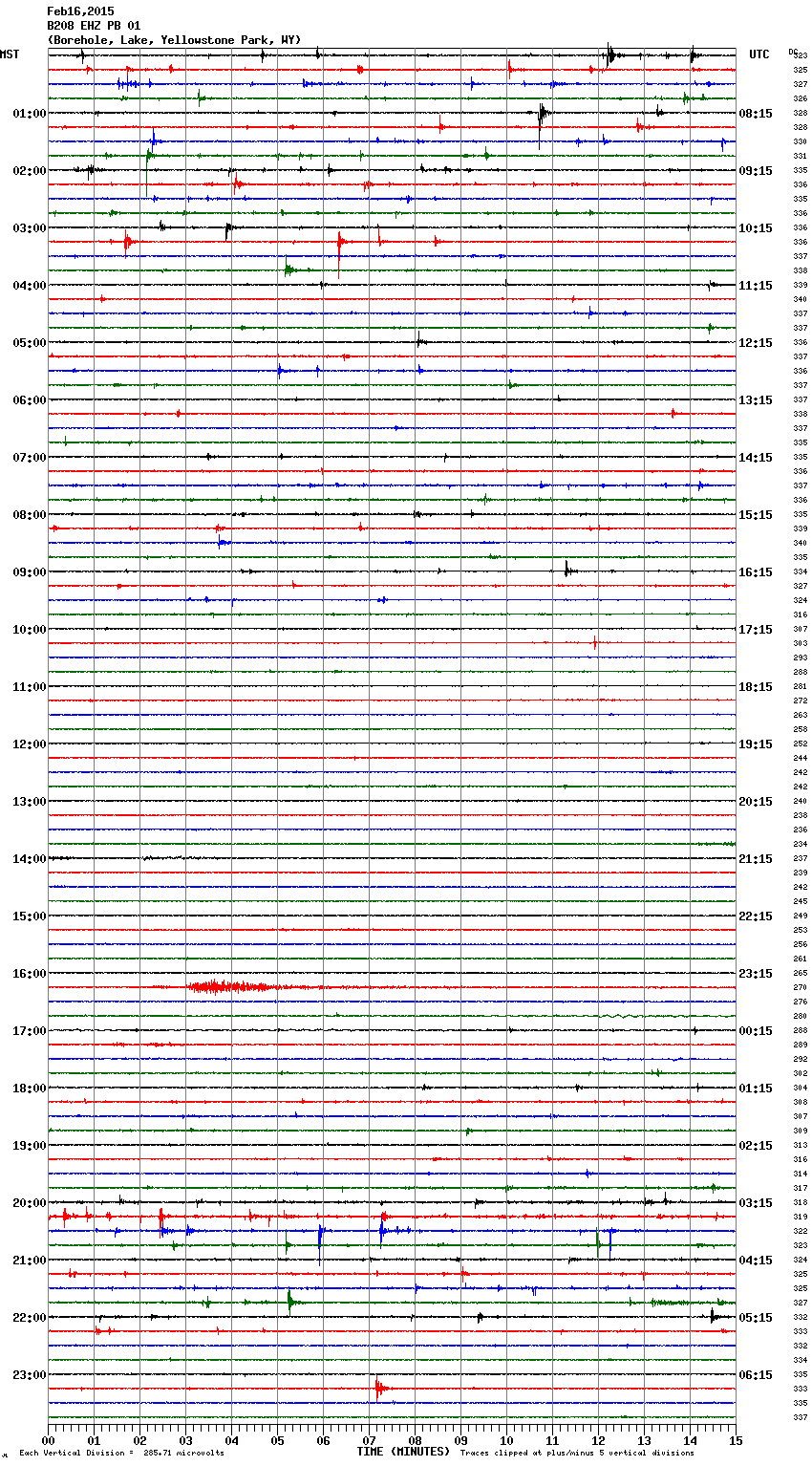Click the '19:15' UTC time label

coord(756,744)
